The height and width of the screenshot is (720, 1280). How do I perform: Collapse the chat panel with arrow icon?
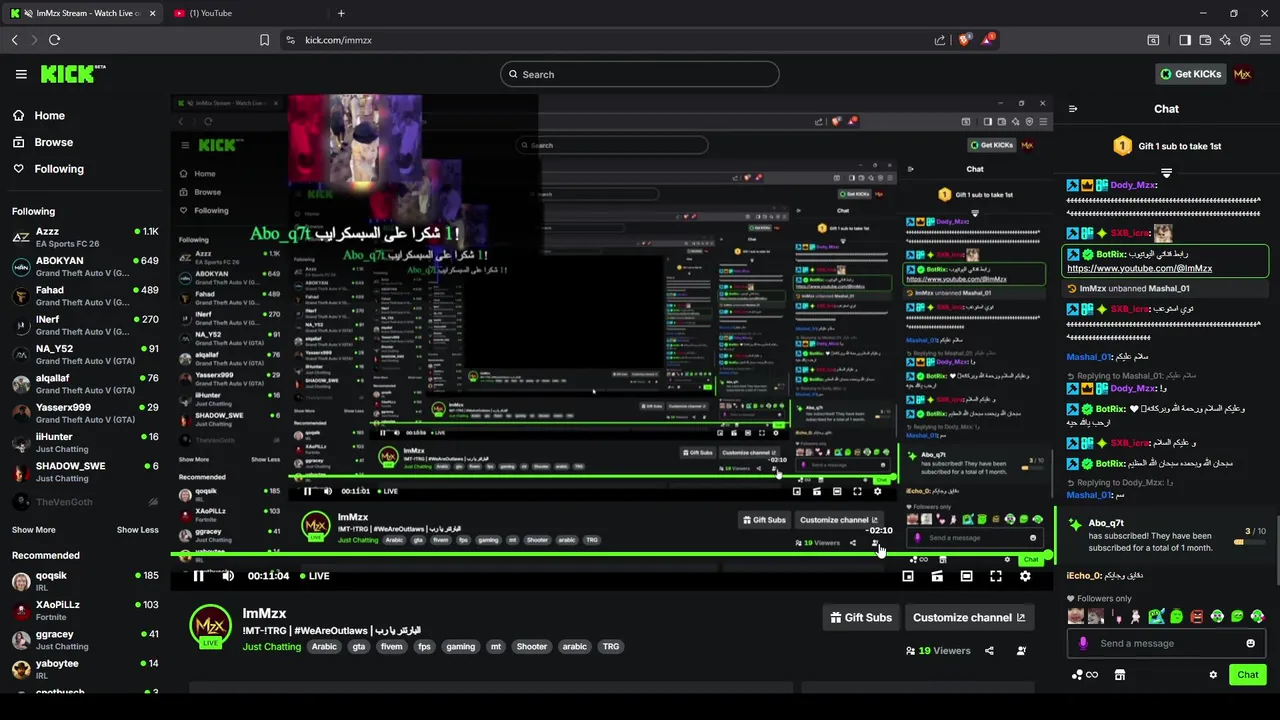tap(1073, 109)
